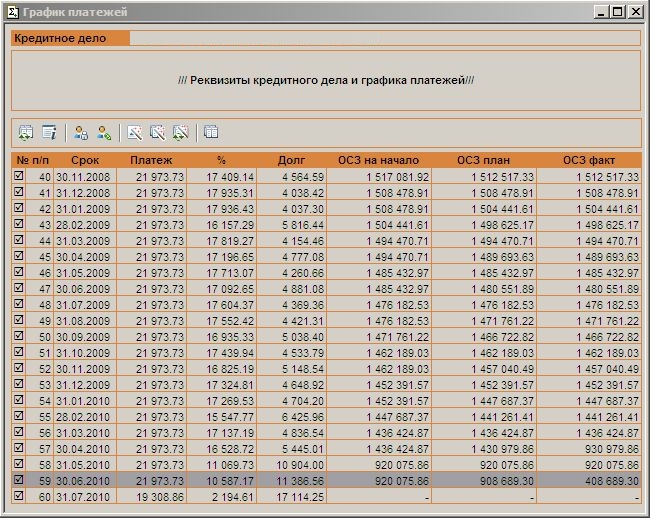Click the Долг column header
650x518 pixels.
click(x=291, y=160)
